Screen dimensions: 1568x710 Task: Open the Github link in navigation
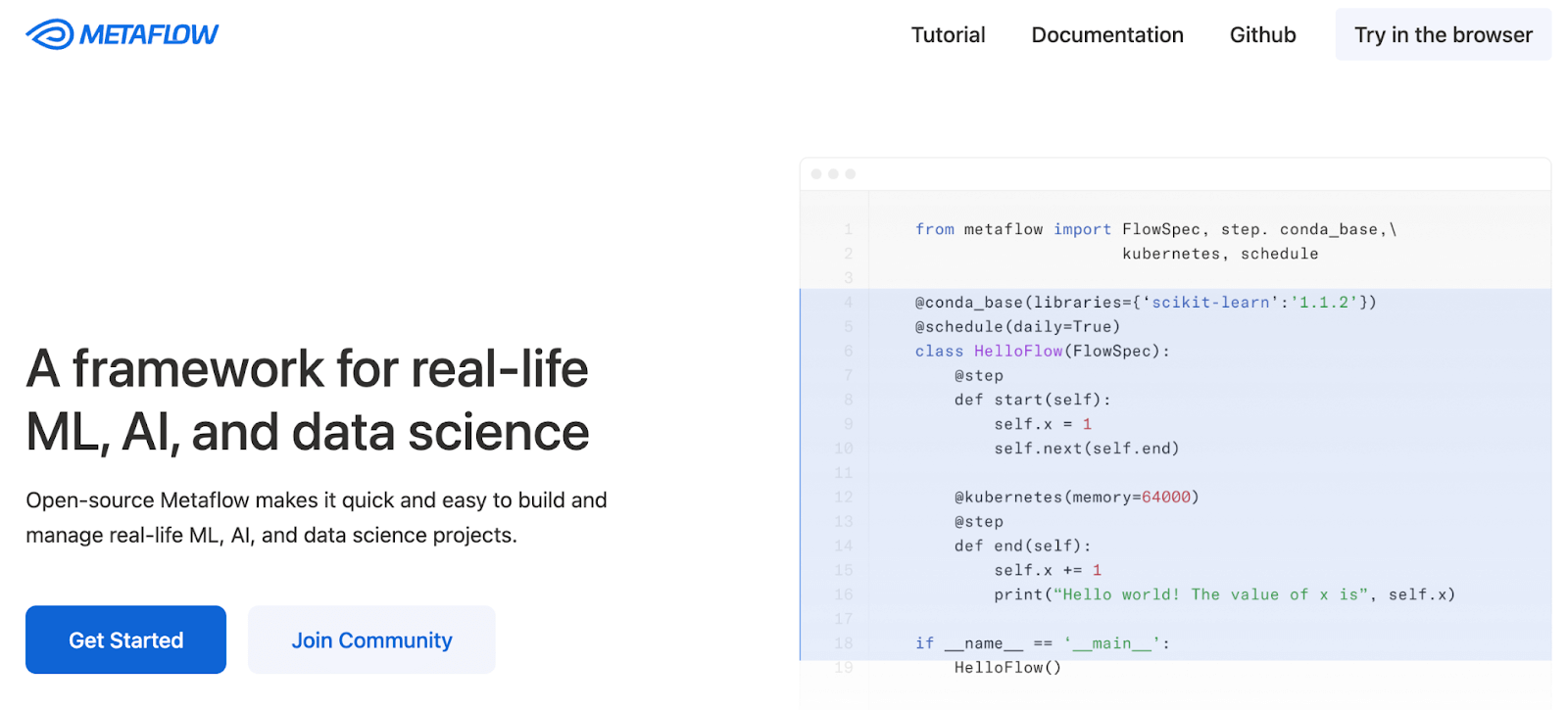(x=1262, y=35)
